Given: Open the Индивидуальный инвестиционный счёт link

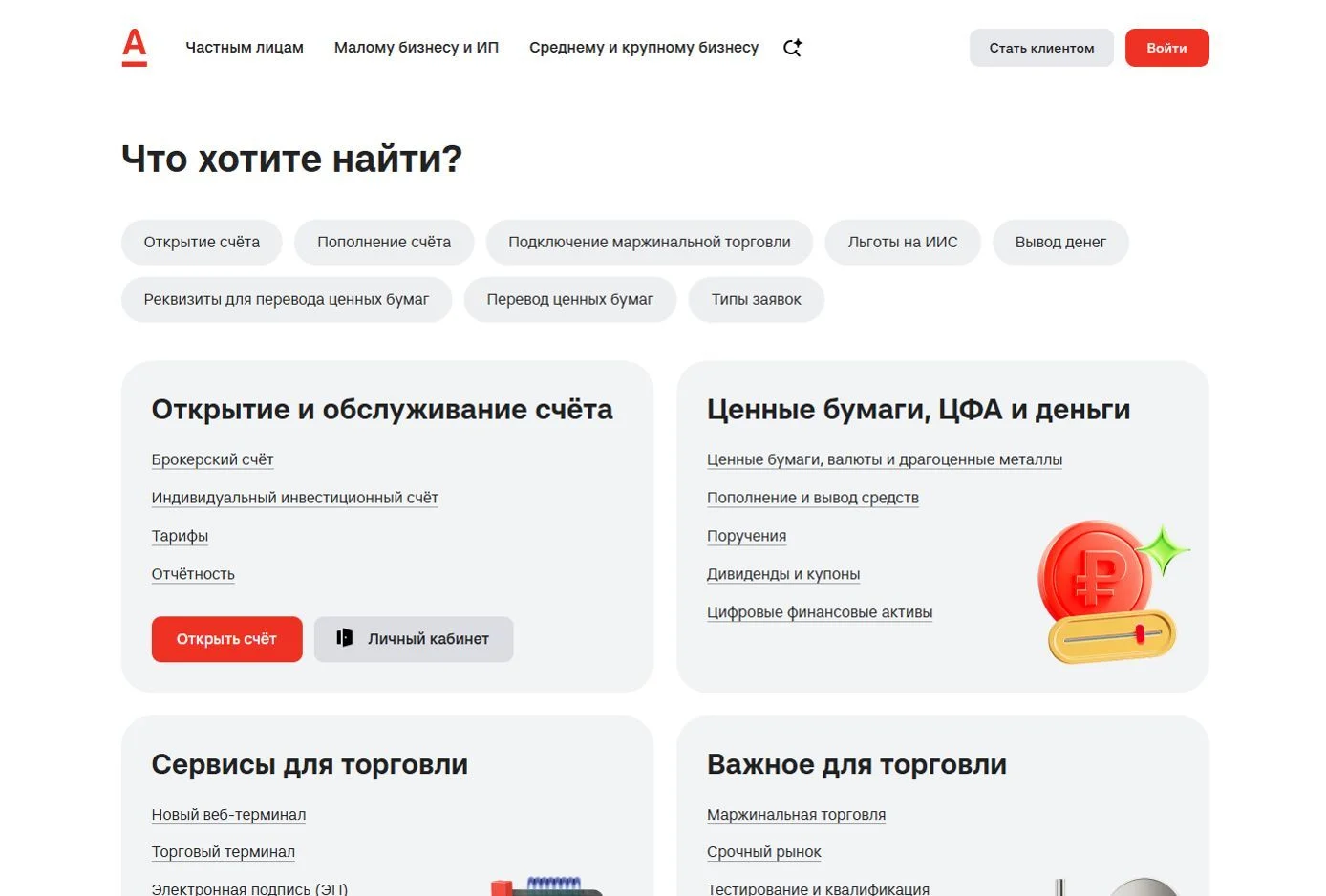Looking at the screenshot, I should pos(294,498).
